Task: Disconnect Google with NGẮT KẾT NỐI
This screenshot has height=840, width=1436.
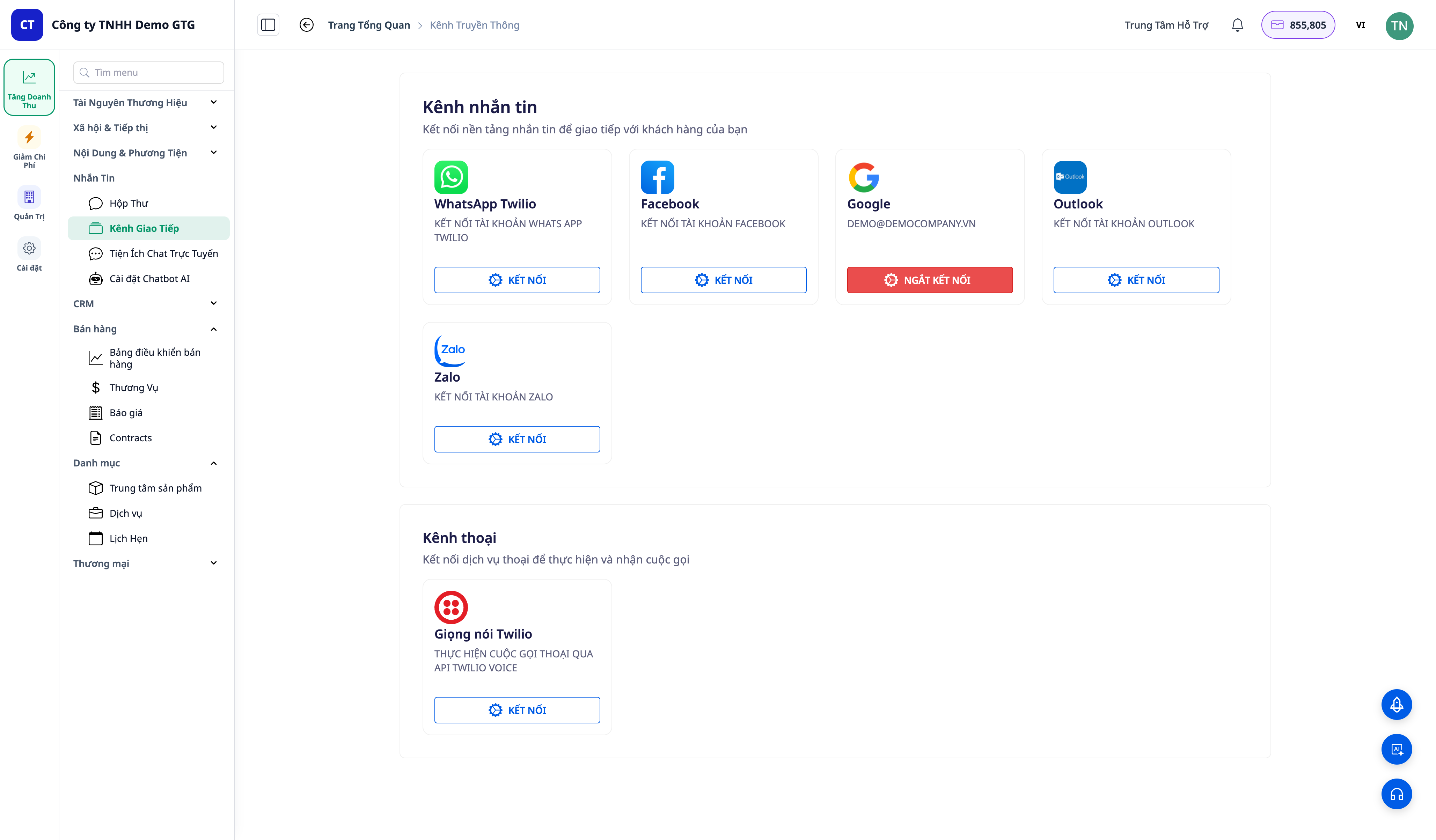Action: [930, 280]
